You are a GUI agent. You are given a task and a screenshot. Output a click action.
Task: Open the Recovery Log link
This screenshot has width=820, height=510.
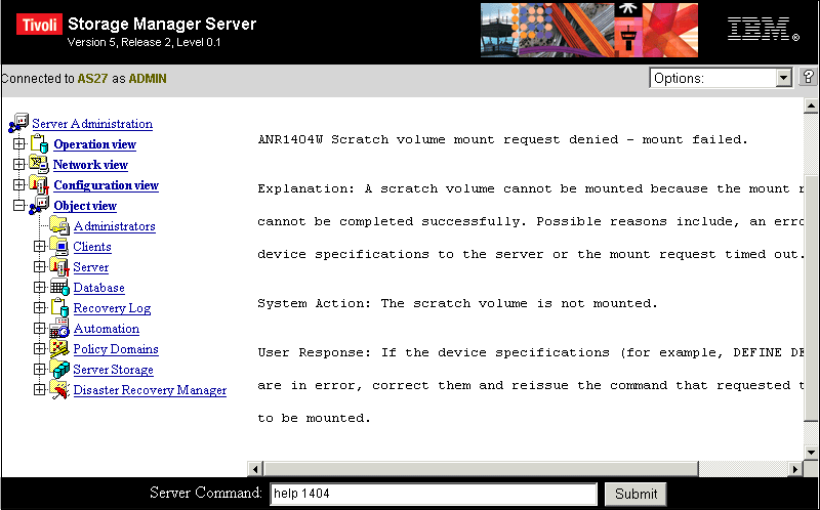(x=112, y=308)
